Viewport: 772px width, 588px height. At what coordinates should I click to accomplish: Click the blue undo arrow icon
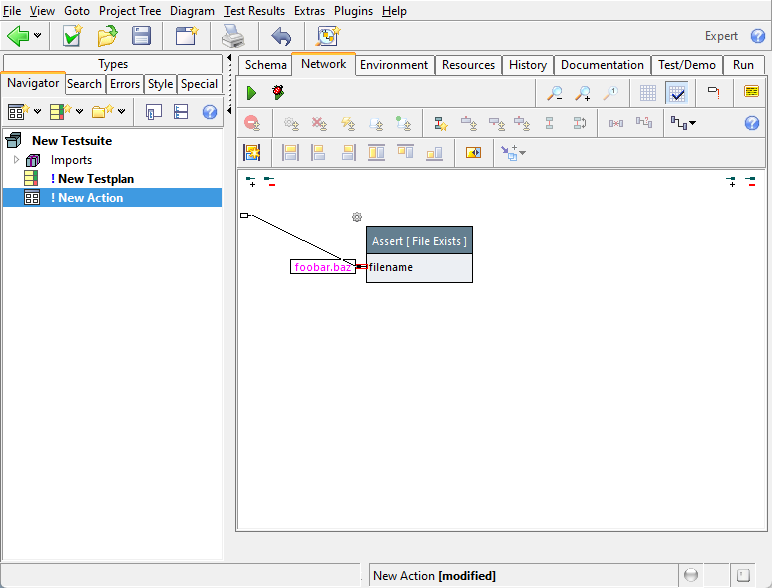tap(281, 37)
